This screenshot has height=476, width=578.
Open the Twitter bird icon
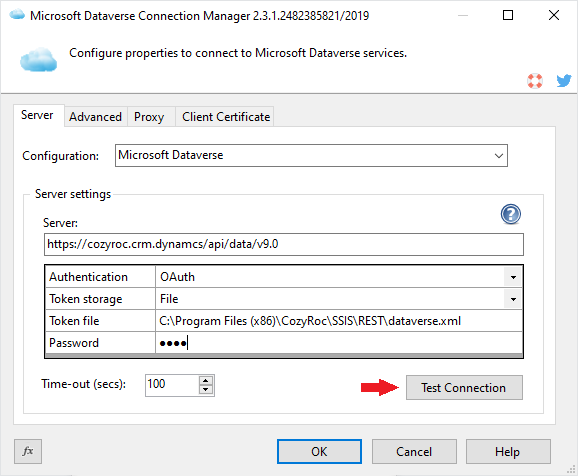tap(564, 80)
